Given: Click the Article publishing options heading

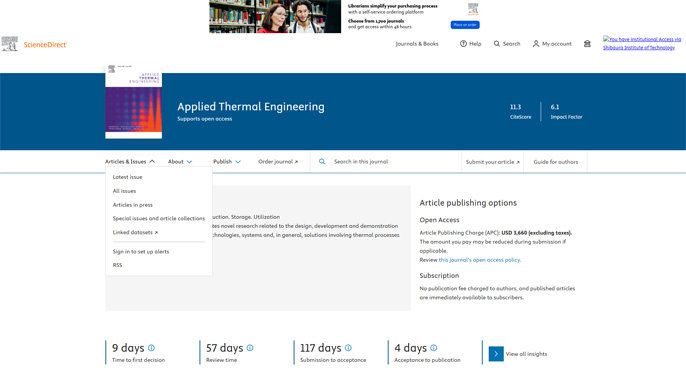Looking at the screenshot, I should click(x=468, y=203).
